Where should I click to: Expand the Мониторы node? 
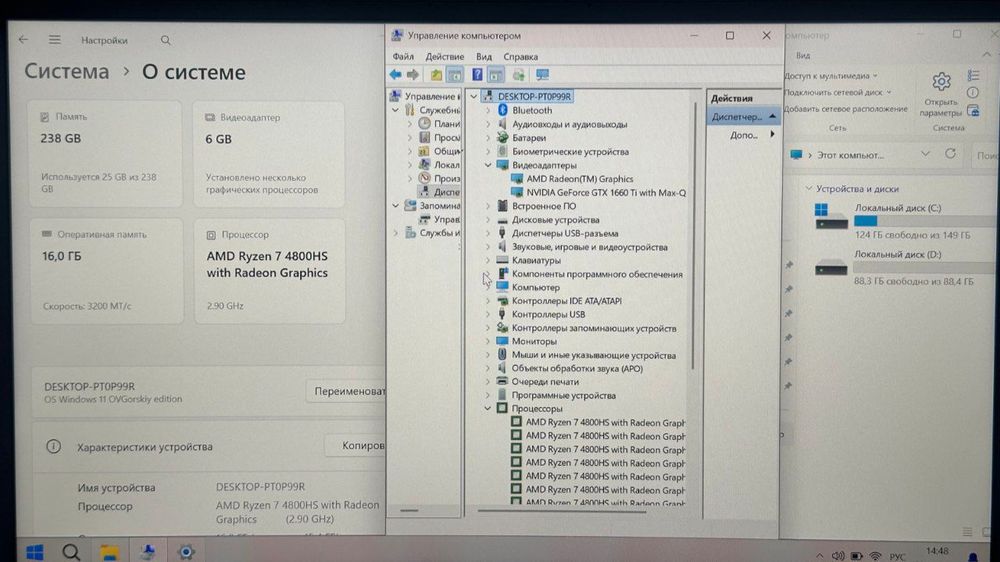coord(488,341)
